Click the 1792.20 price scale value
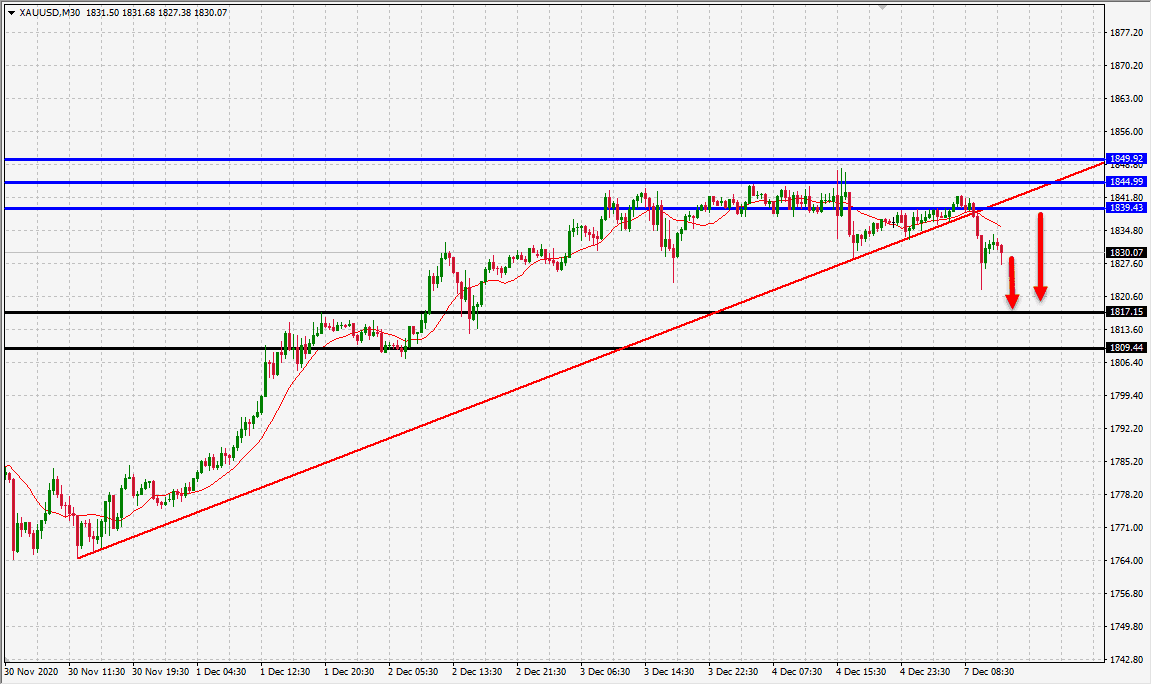 coord(1126,428)
